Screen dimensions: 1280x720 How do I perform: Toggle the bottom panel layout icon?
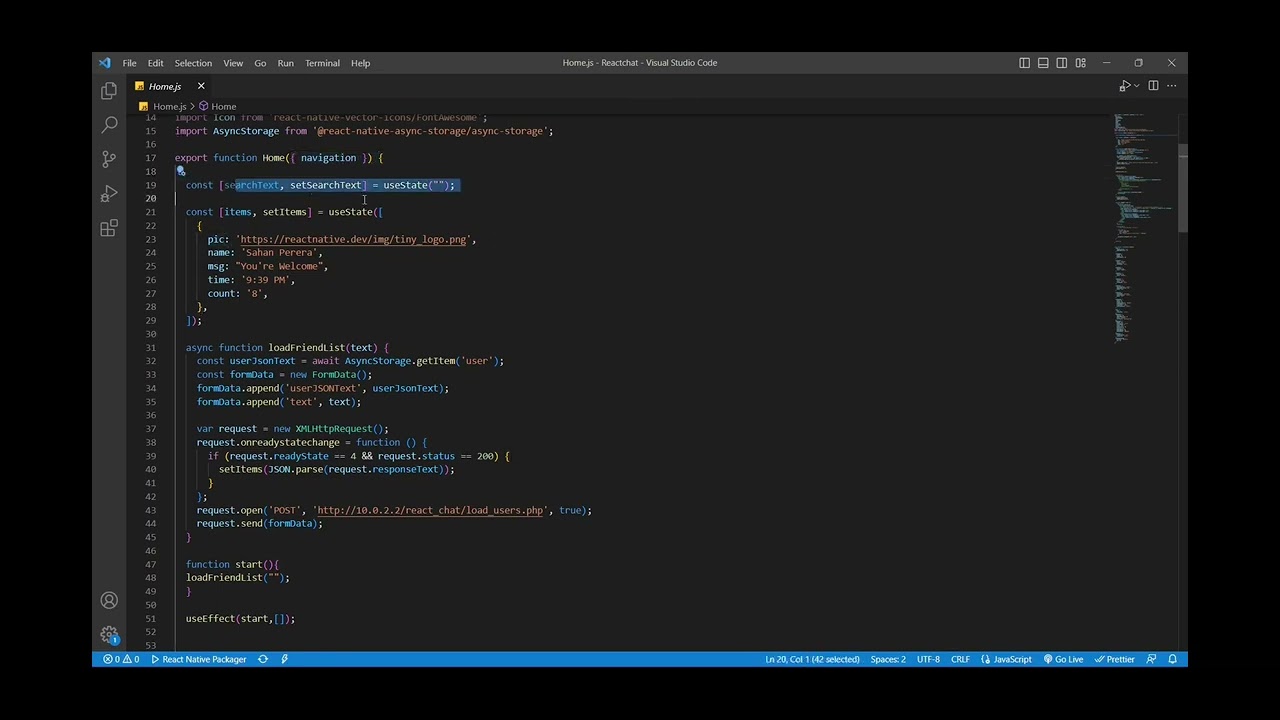[x=1043, y=63]
